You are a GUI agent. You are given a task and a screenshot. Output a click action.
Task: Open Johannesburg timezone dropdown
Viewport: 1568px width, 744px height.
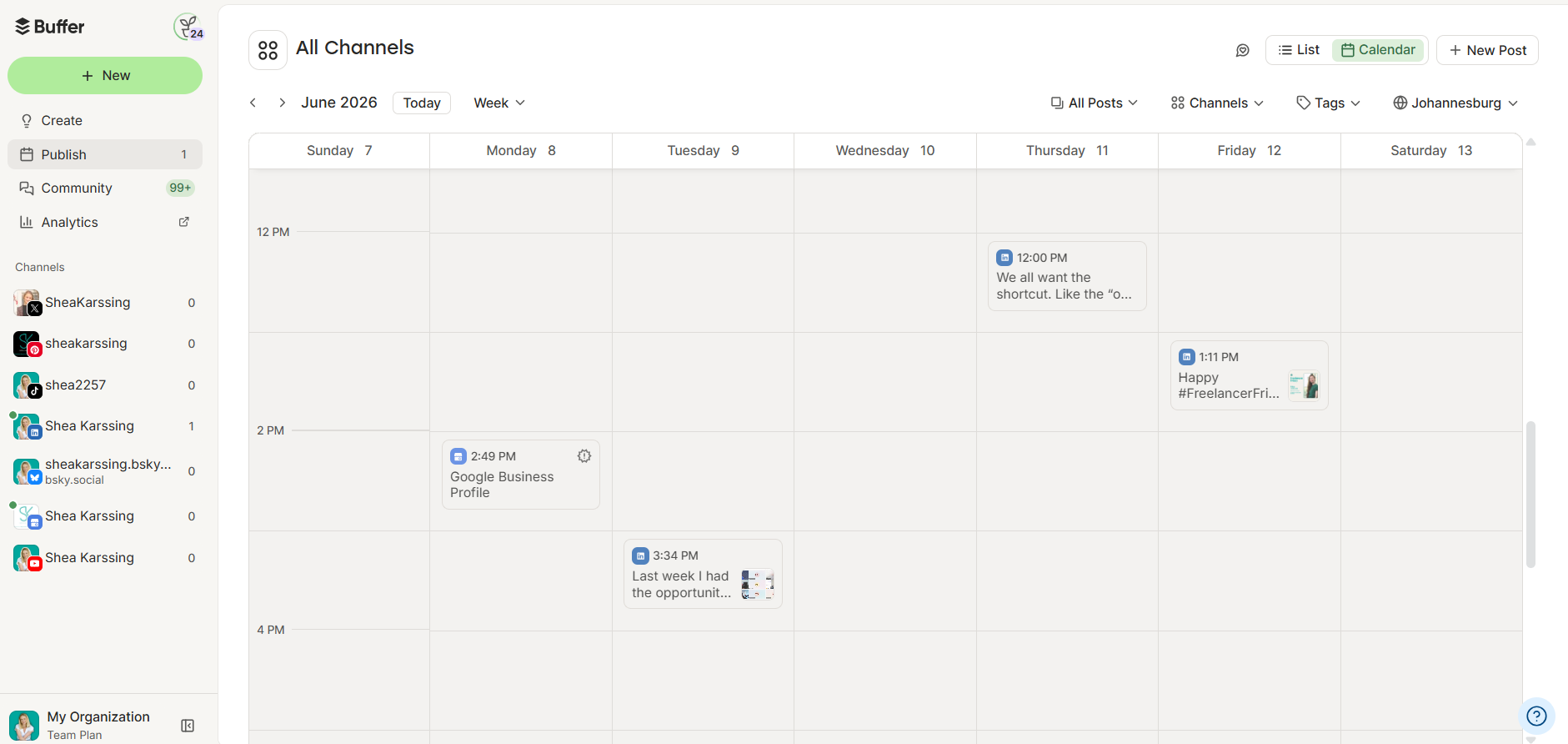(x=1455, y=103)
